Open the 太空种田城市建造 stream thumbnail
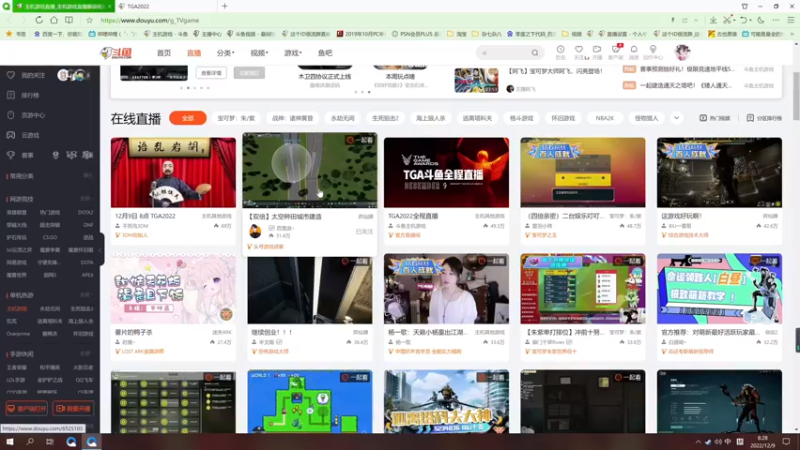 (310, 170)
